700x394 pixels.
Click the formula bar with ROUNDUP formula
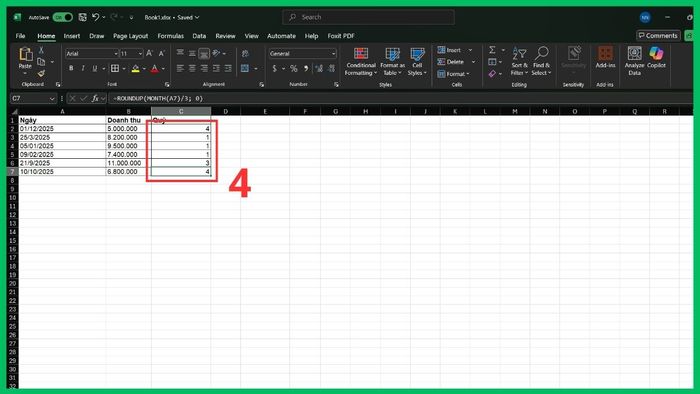[x=400, y=98]
